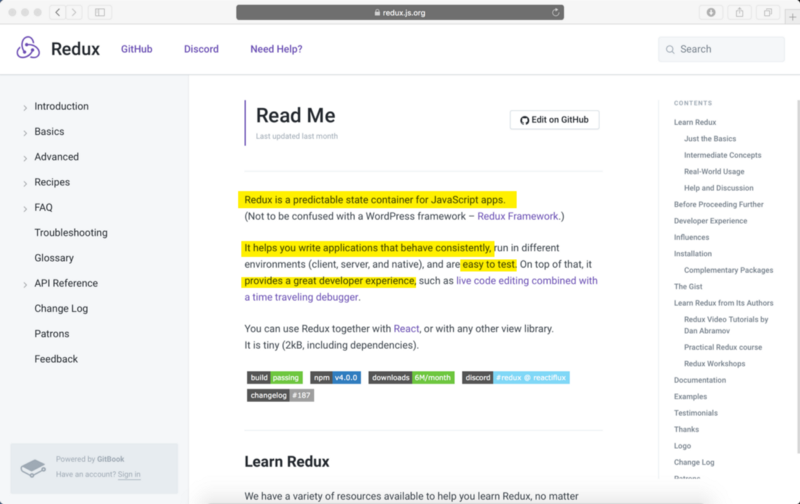Viewport: 800px width, 504px height.
Task: Jump to Complementary Packages in contents
Action: click(x=729, y=270)
